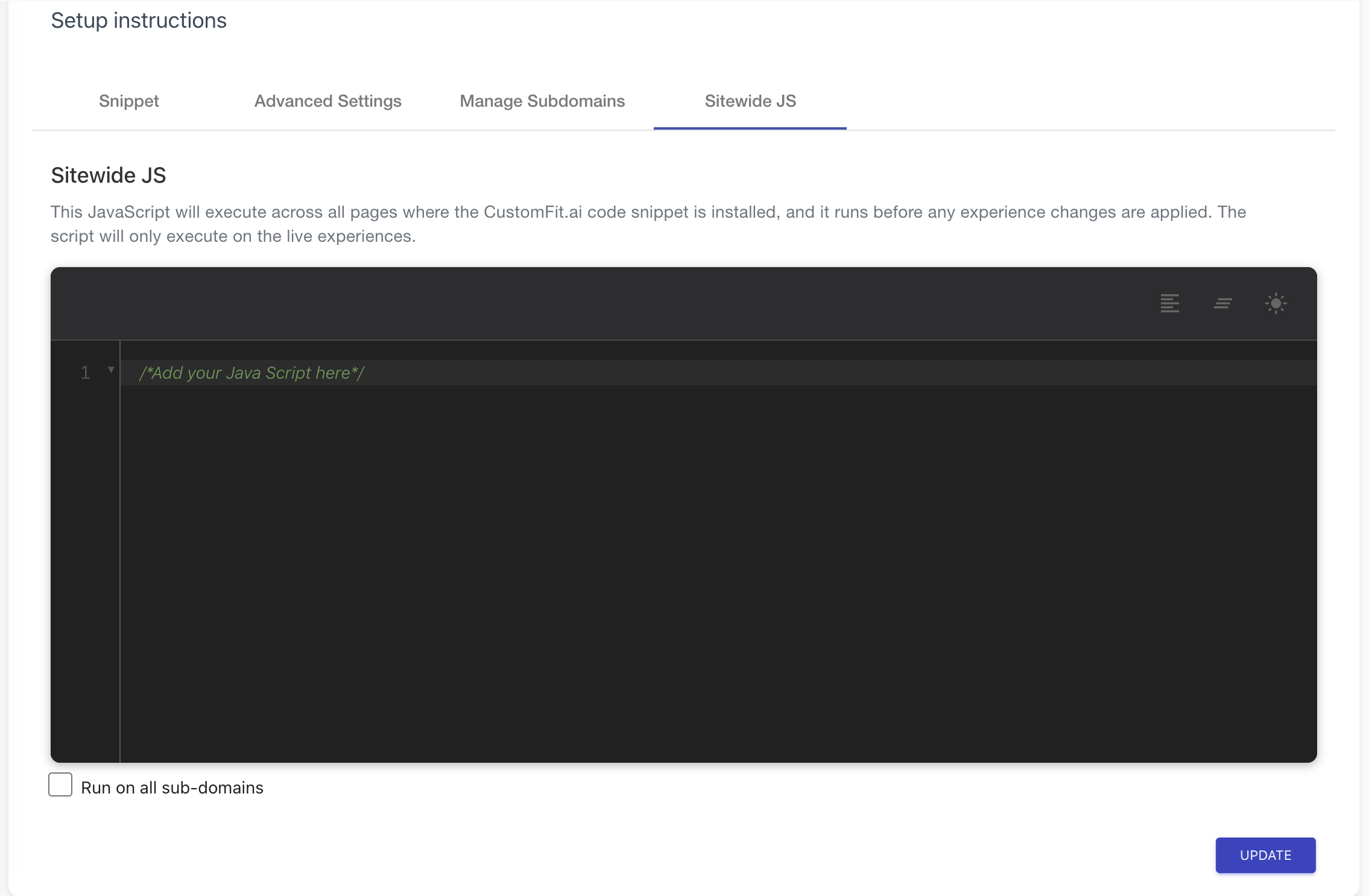Click the word wrap staggered-lines icon

1222,303
